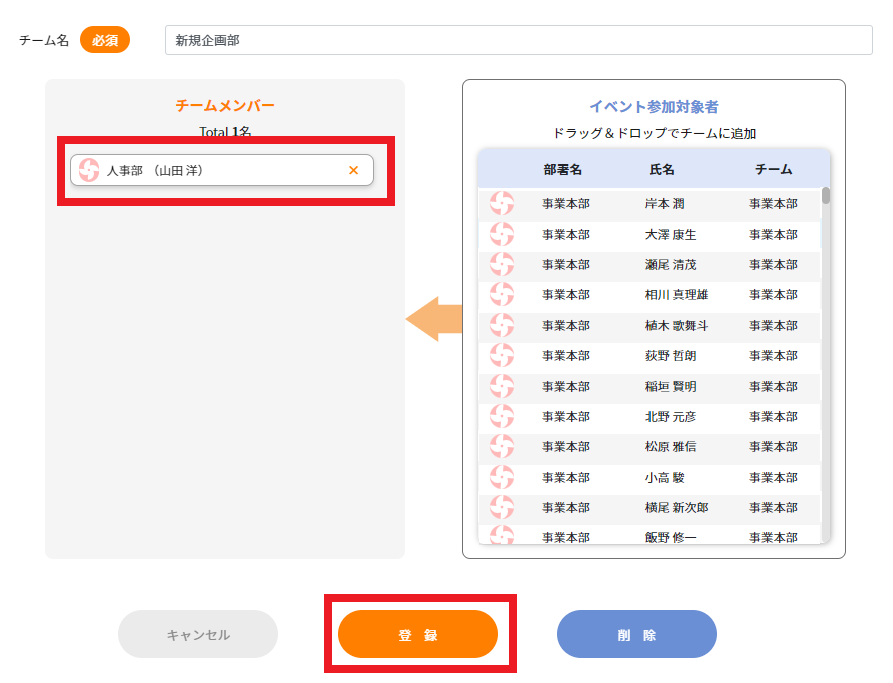This screenshot has width=893, height=683.
Task: Click the 部署名 column header
Action: point(562,170)
